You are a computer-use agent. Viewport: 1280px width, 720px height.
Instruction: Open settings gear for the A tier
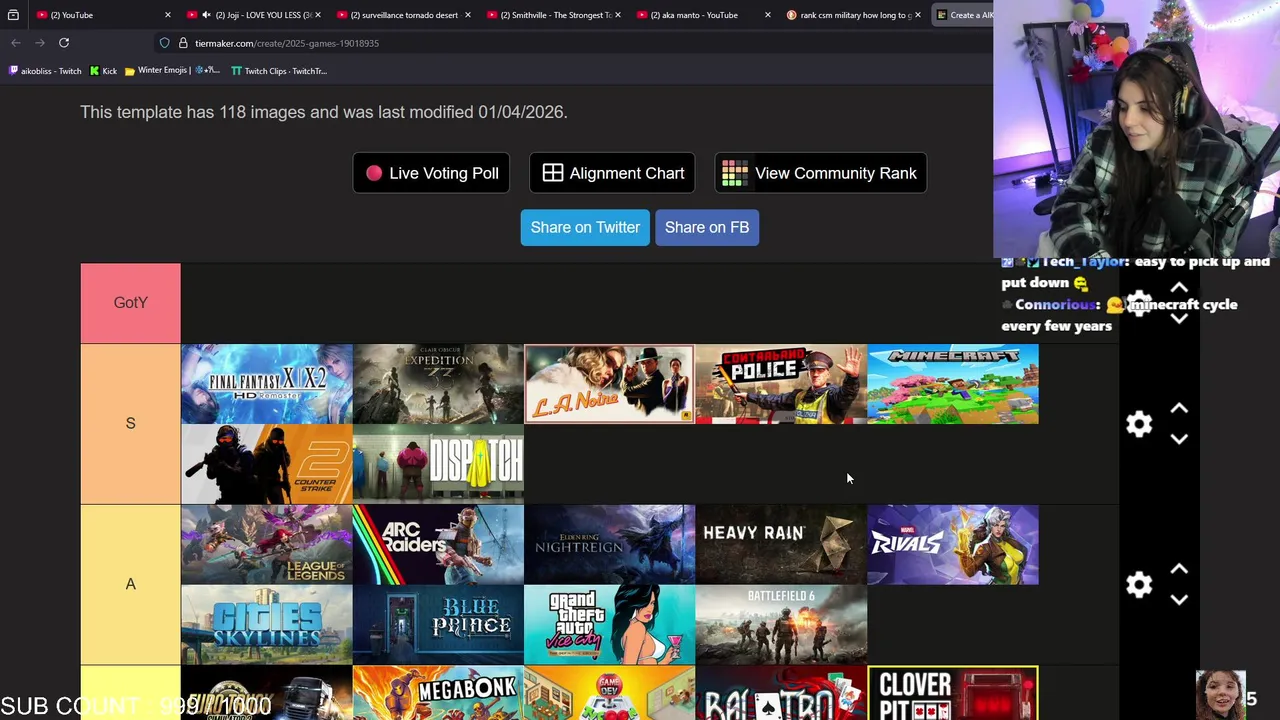tap(1139, 585)
